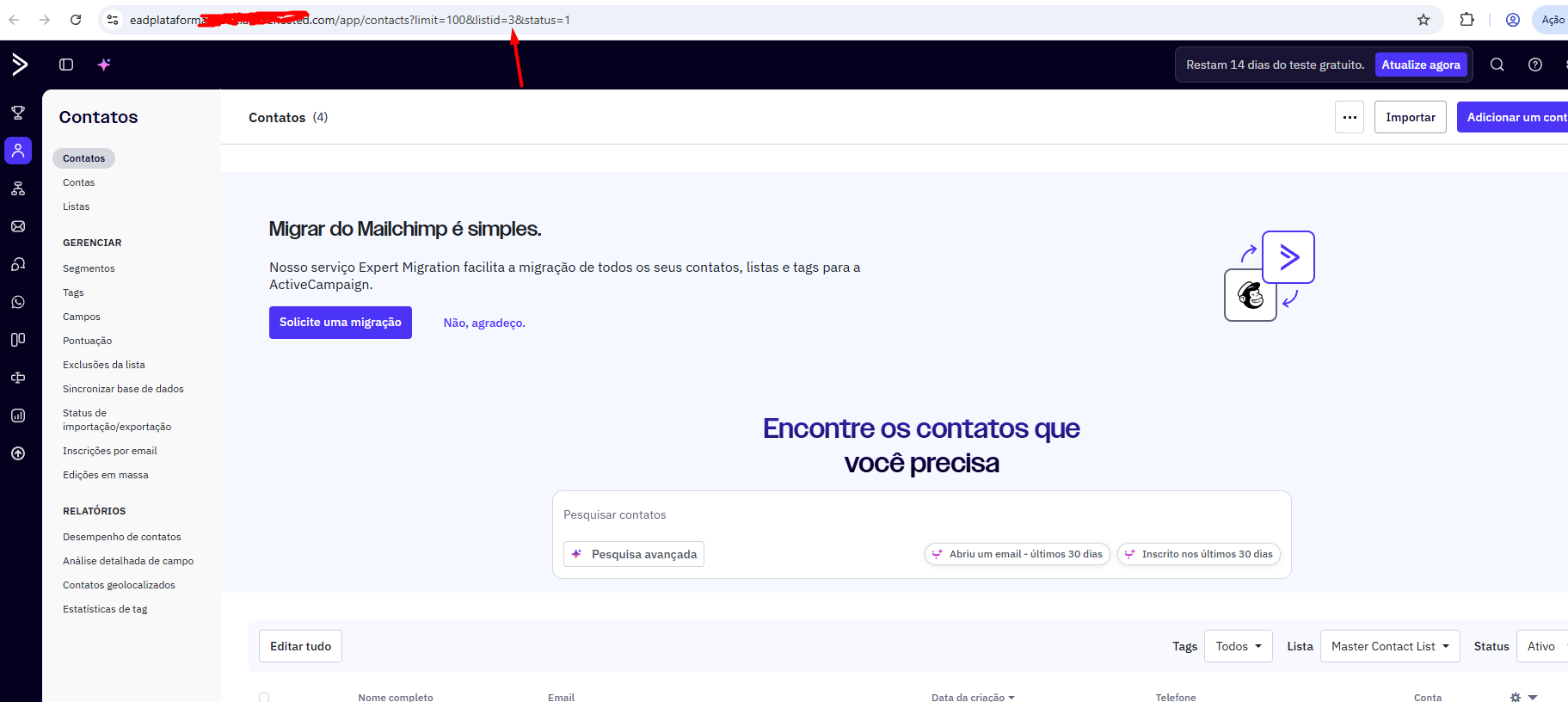Click the Nome completo column header

tap(396, 698)
